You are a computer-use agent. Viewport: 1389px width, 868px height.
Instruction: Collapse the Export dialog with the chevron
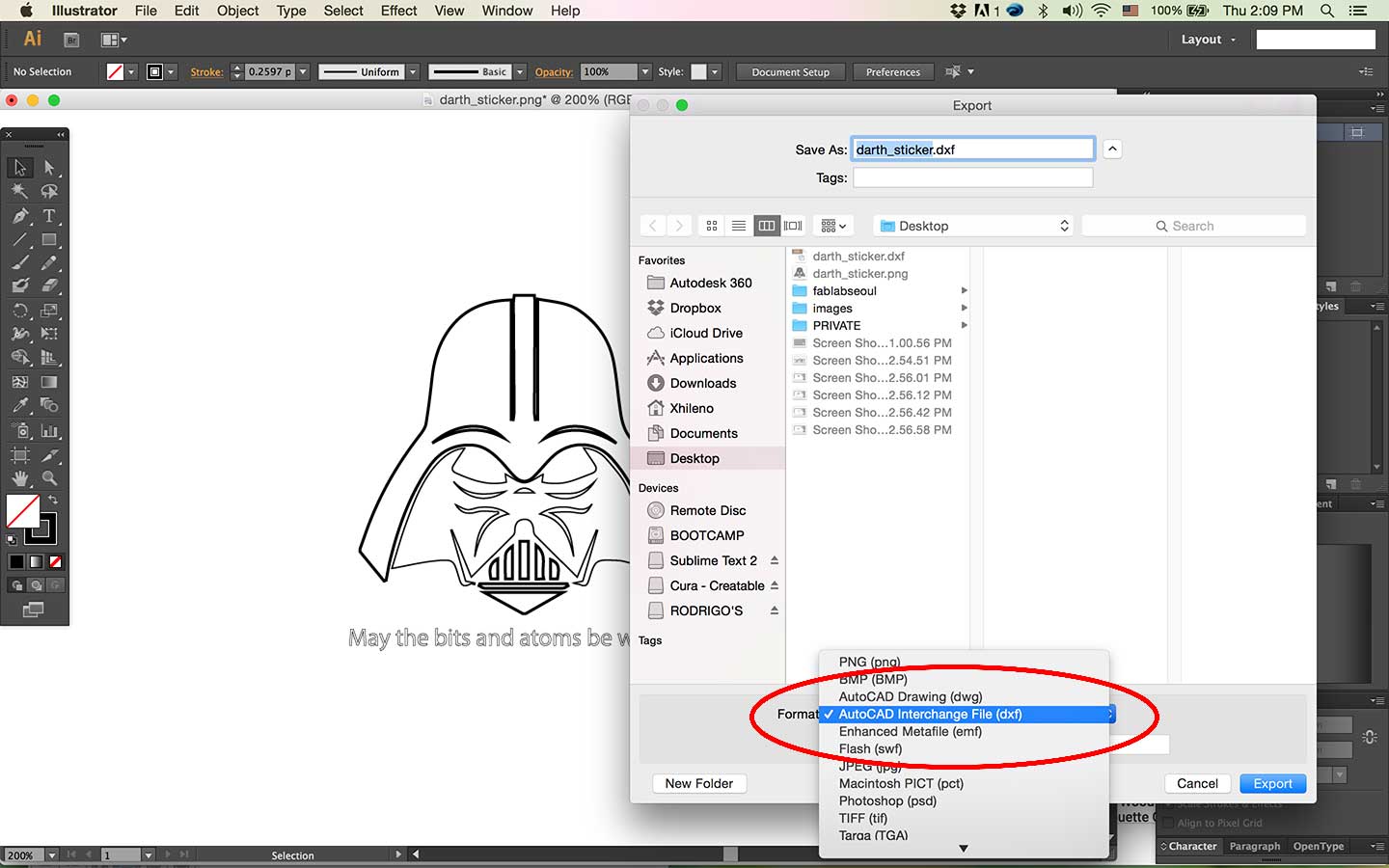tap(1112, 149)
